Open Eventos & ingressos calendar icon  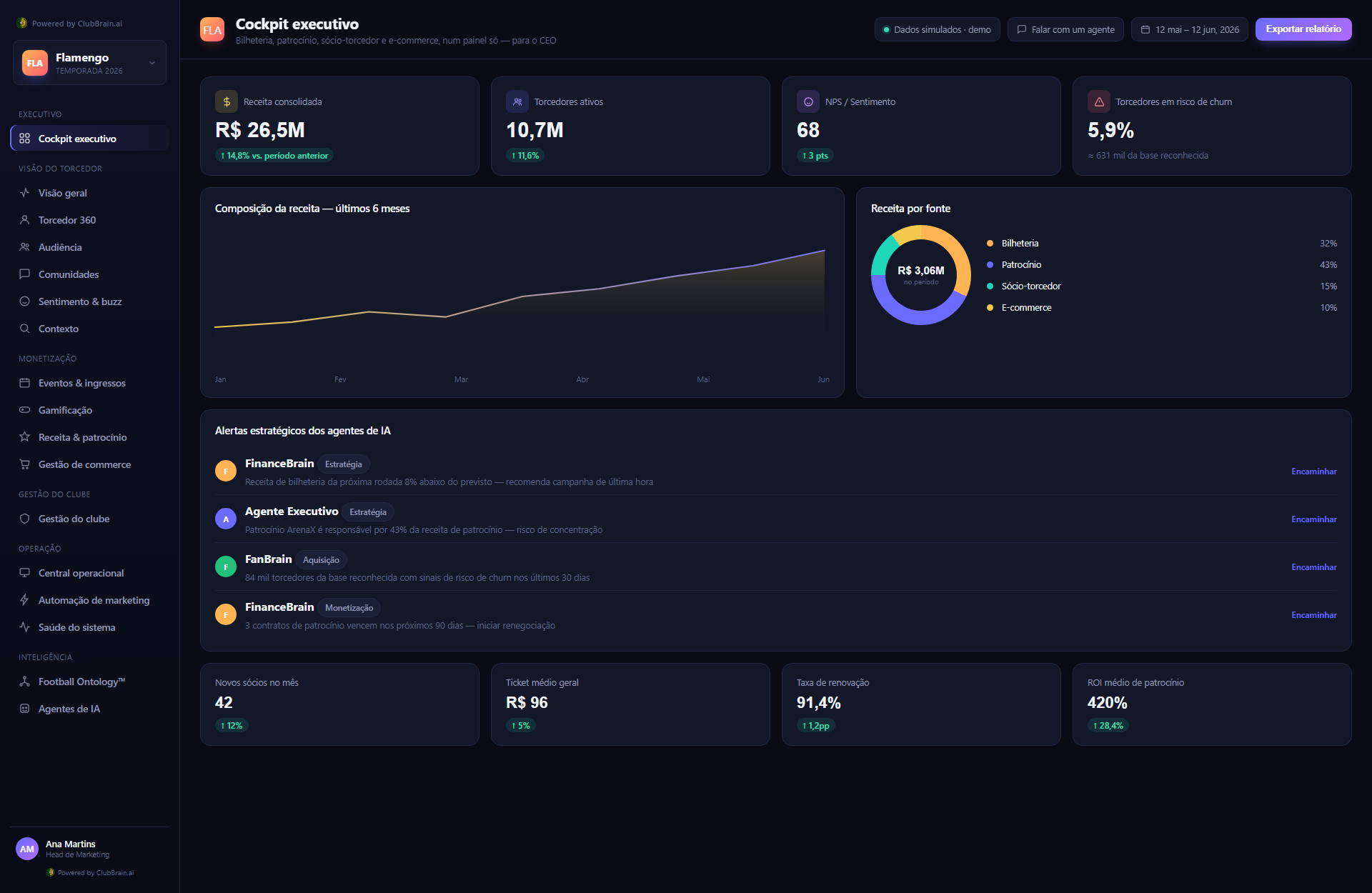pos(24,383)
